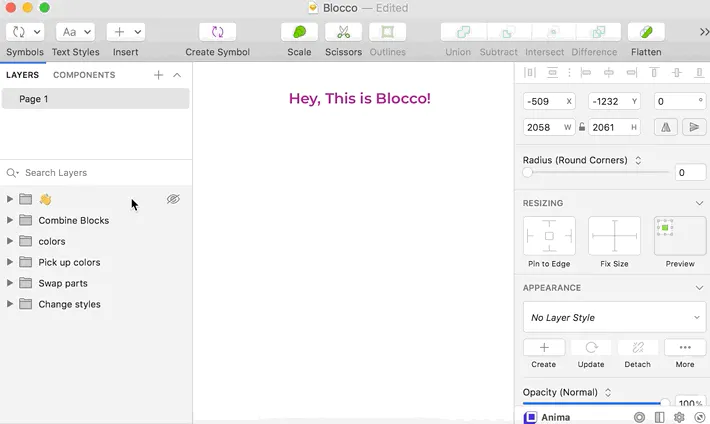
Task: Apply the Intersect boolean operation
Action: 552,32
